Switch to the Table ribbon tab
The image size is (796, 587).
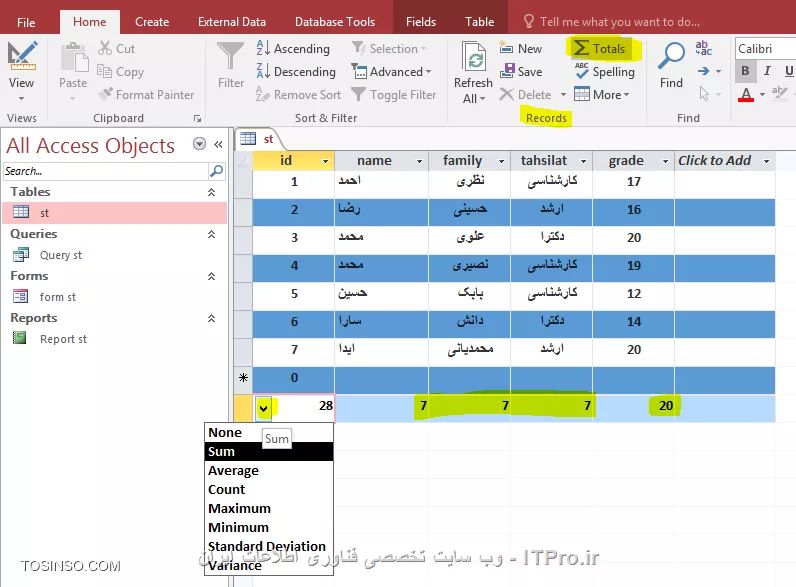(x=479, y=22)
